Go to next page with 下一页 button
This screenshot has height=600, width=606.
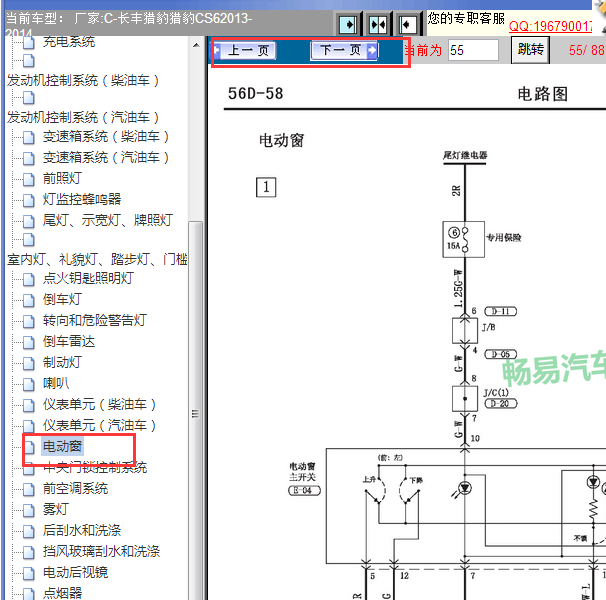pyautogui.click(x=344, y=50)
